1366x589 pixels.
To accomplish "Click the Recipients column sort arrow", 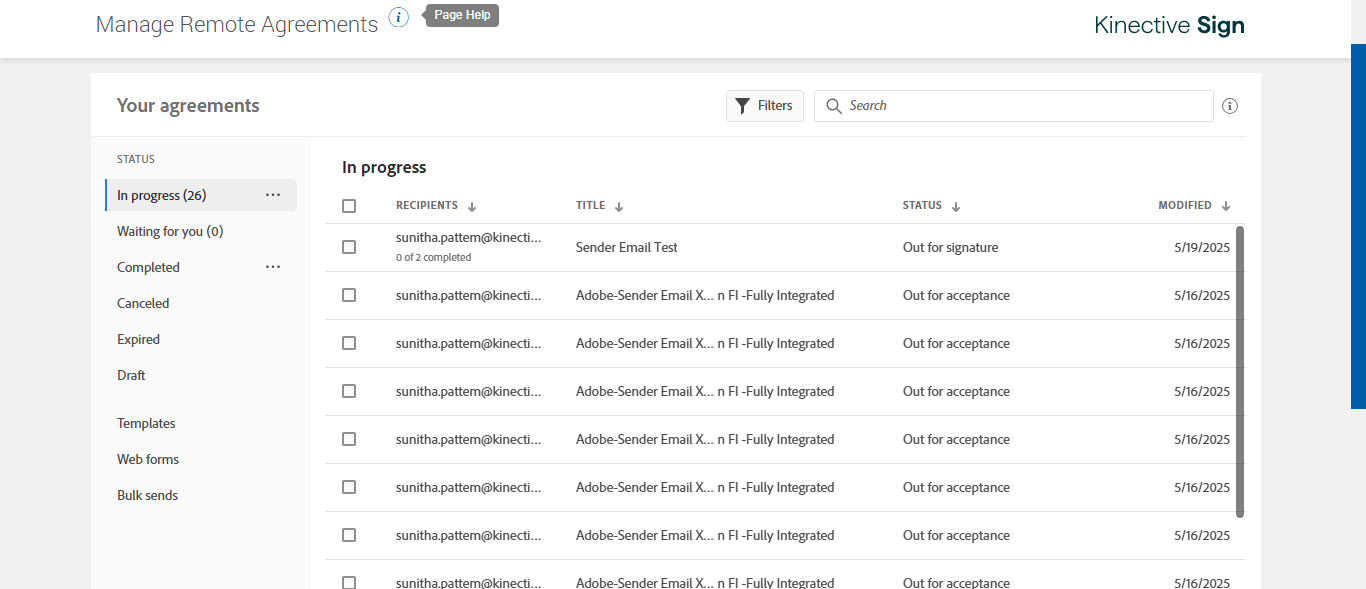I will [x=472, y=207].
